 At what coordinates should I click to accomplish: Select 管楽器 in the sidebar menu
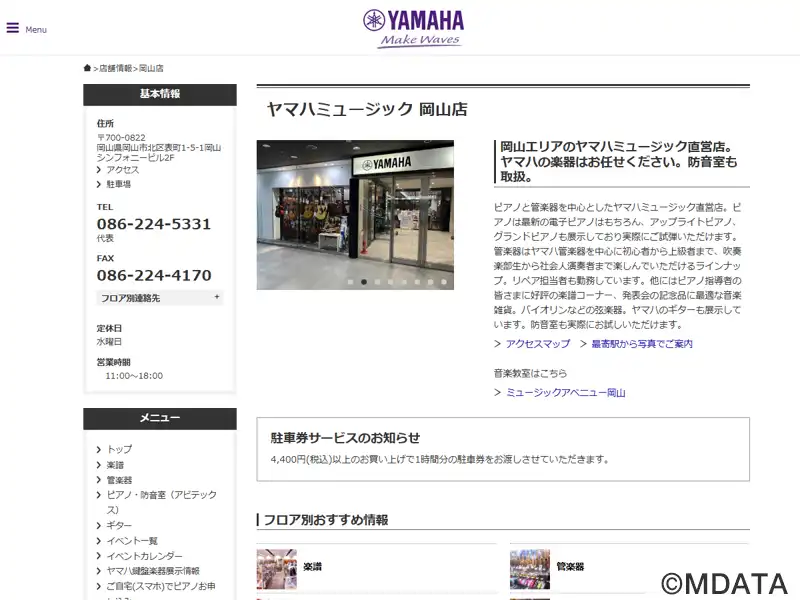point(119,480)
